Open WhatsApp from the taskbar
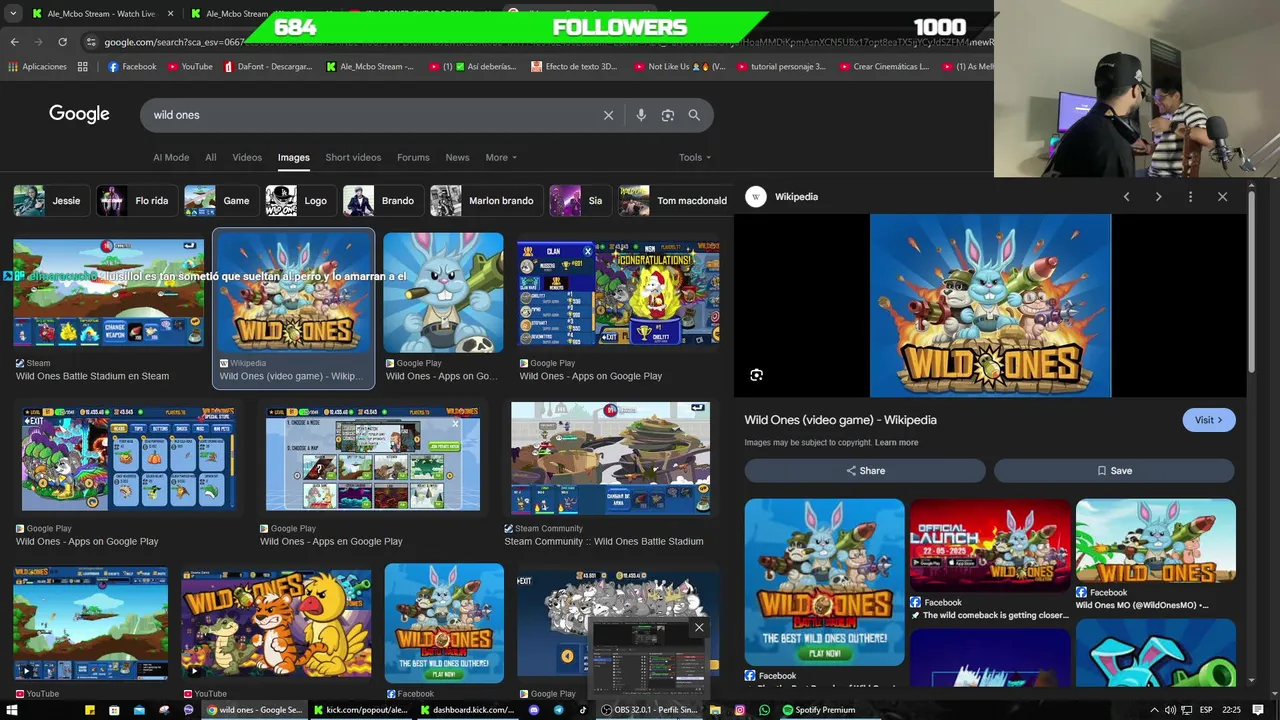Screen dimensions: 1280x720 (765, 710)
